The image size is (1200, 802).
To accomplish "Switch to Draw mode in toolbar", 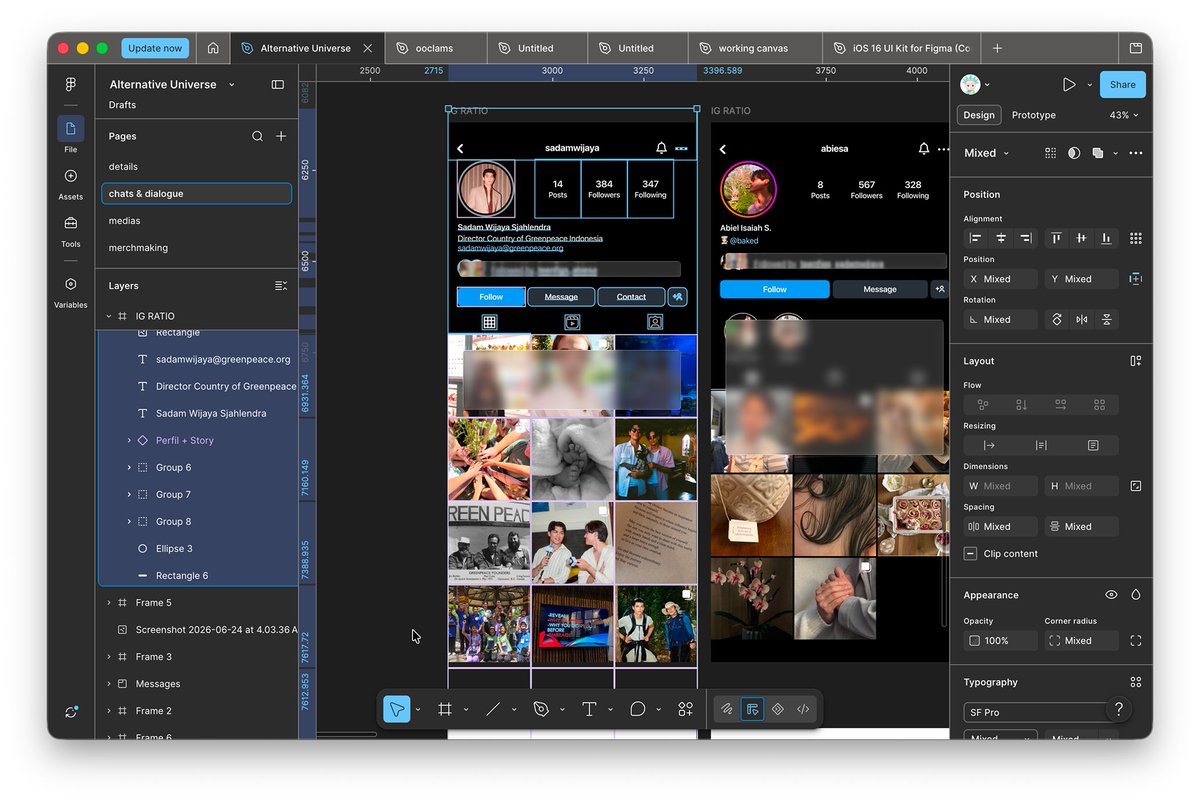I will [728, 709].
